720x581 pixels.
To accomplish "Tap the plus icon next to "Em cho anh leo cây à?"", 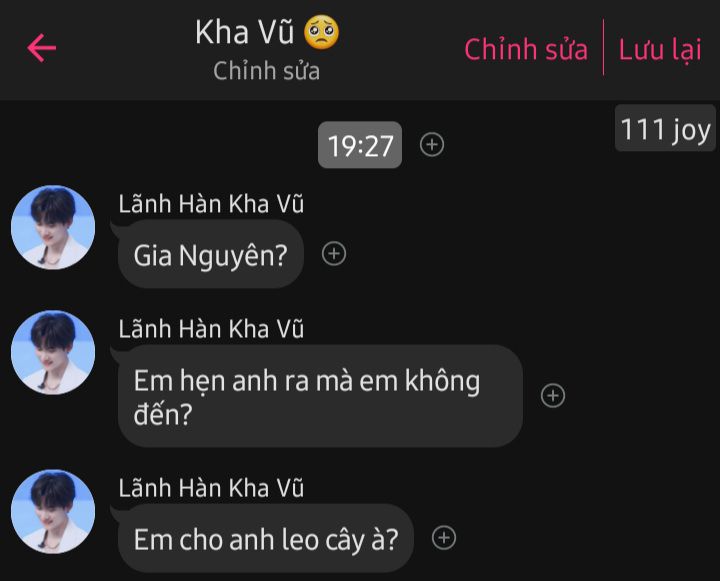I will click(x=444, y=538).
